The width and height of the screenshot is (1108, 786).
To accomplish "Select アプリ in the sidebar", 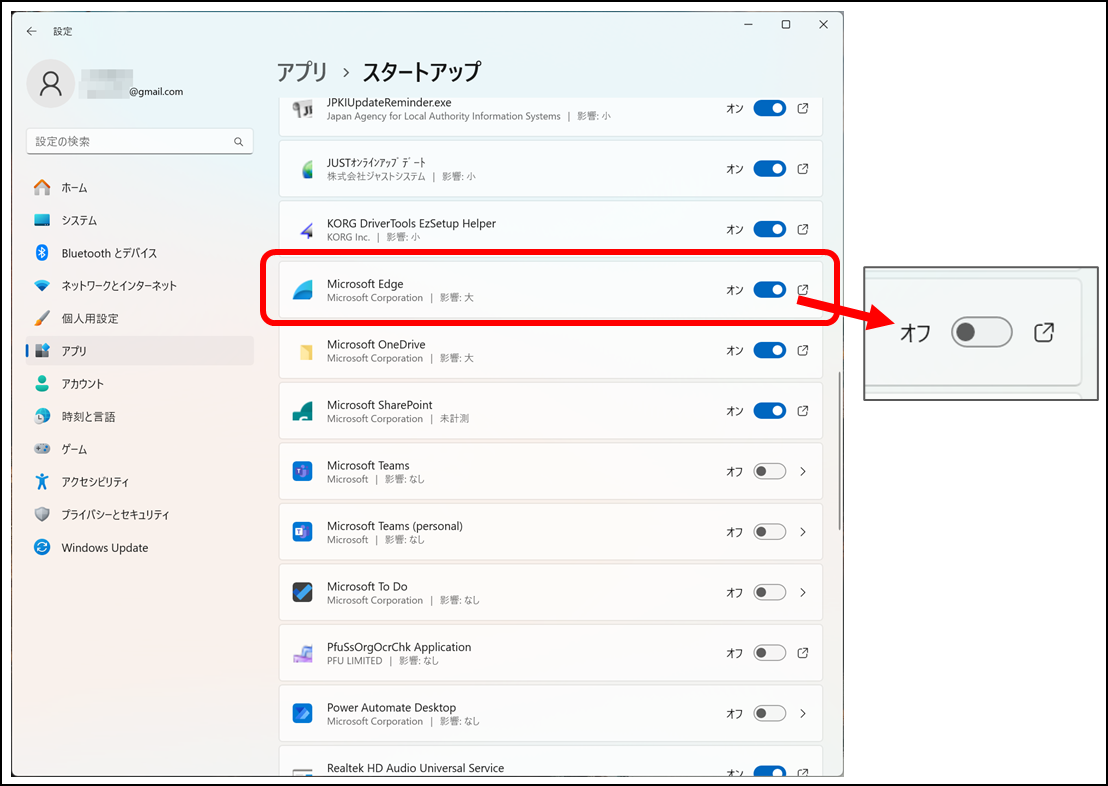I will (140, 351).
